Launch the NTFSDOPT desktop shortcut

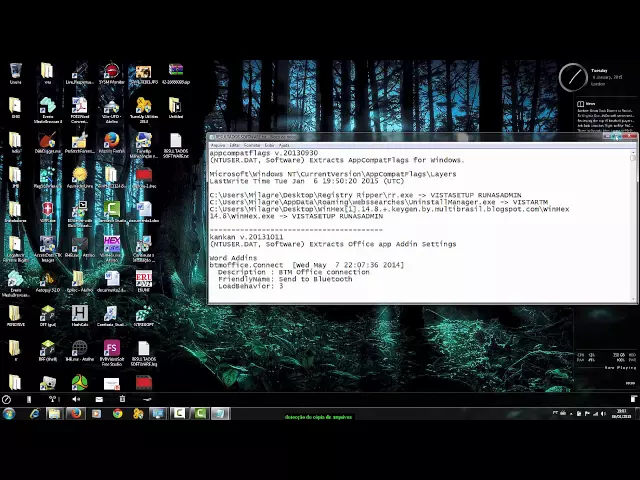pyautogui.click(x=144, y=316)
